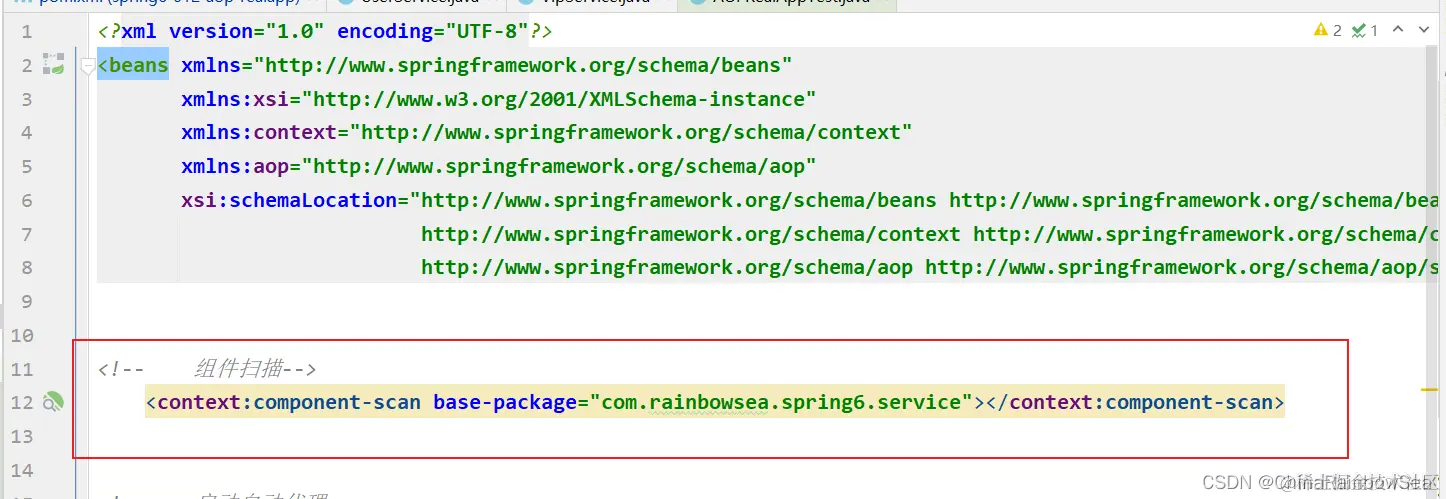Place cursor on xmlns:xsi attribute
The width and height of the screenshot is (1446, 499).
tap(241, 99)
